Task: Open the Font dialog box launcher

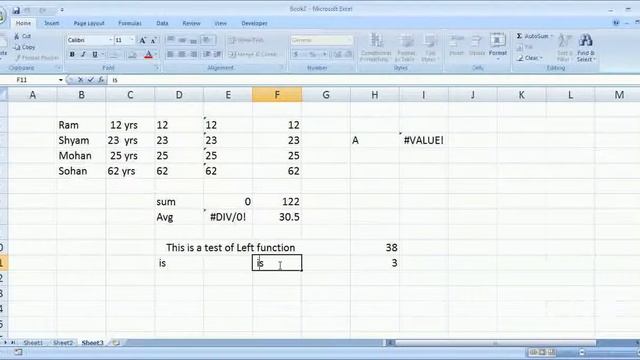Action: click(157, 68)
